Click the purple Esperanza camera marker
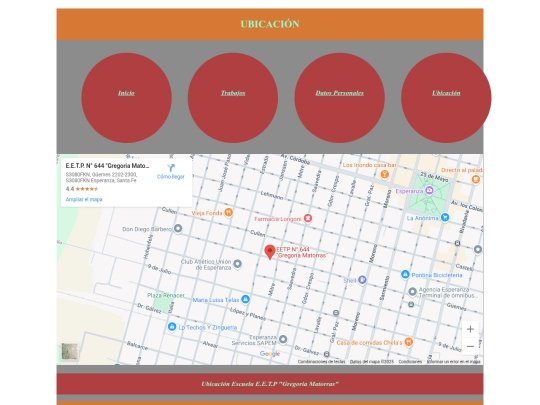The height and width of the screenshot is (405, 540). point(429,190)
